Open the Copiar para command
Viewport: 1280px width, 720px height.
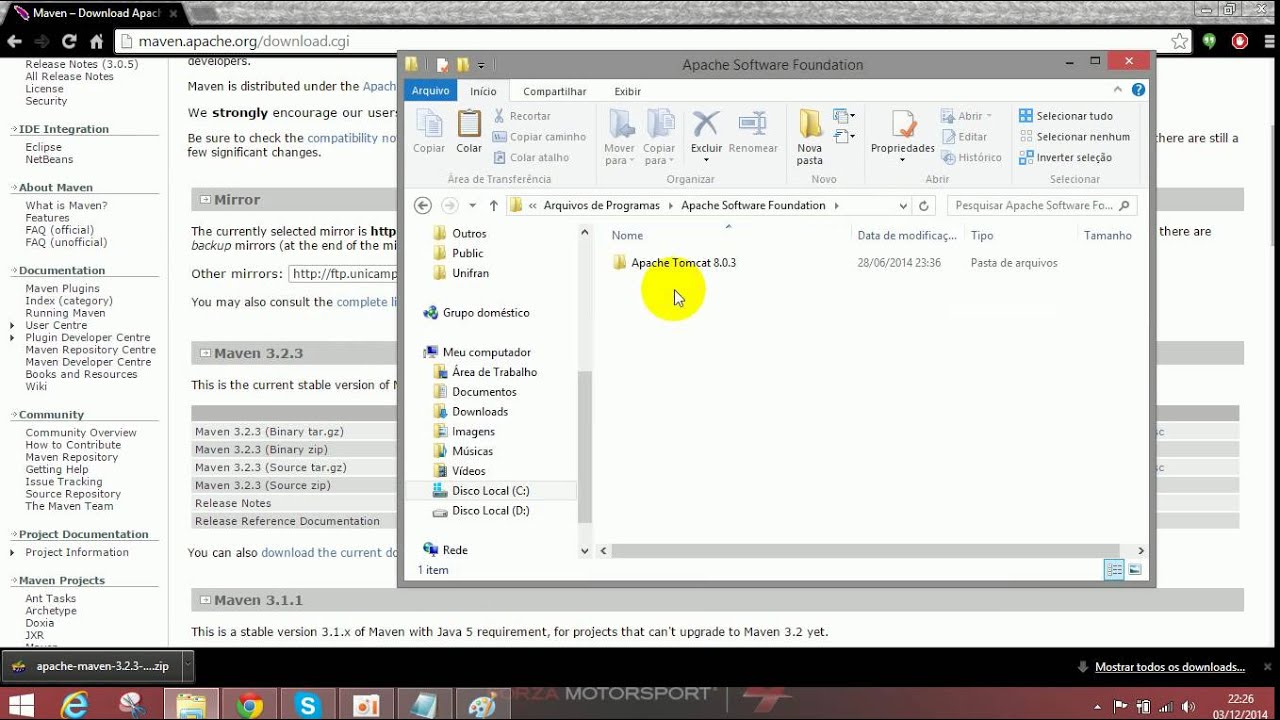pos(660,137)
